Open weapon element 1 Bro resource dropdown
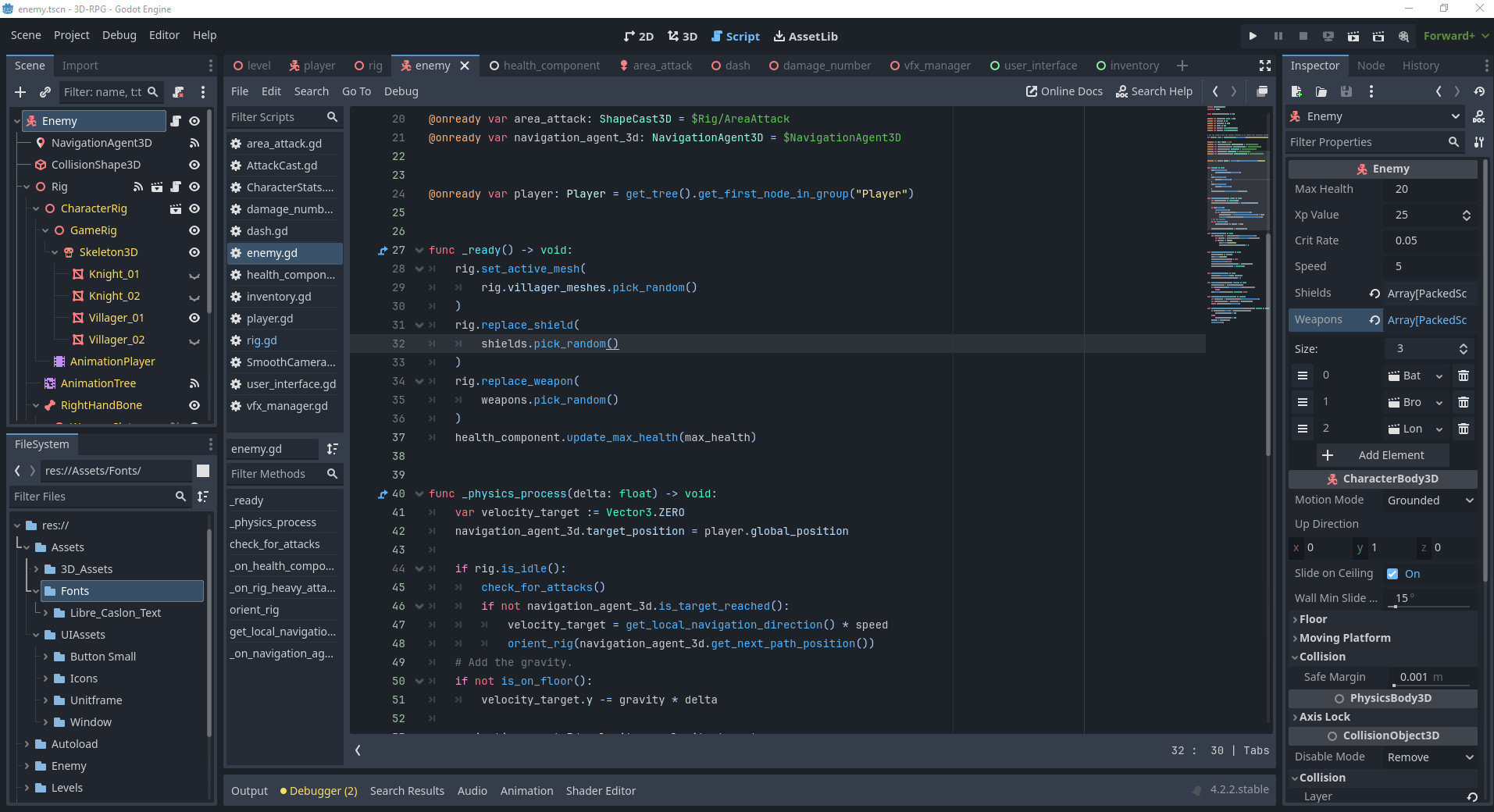The image size is (1494, 812). coord(1439,403)
